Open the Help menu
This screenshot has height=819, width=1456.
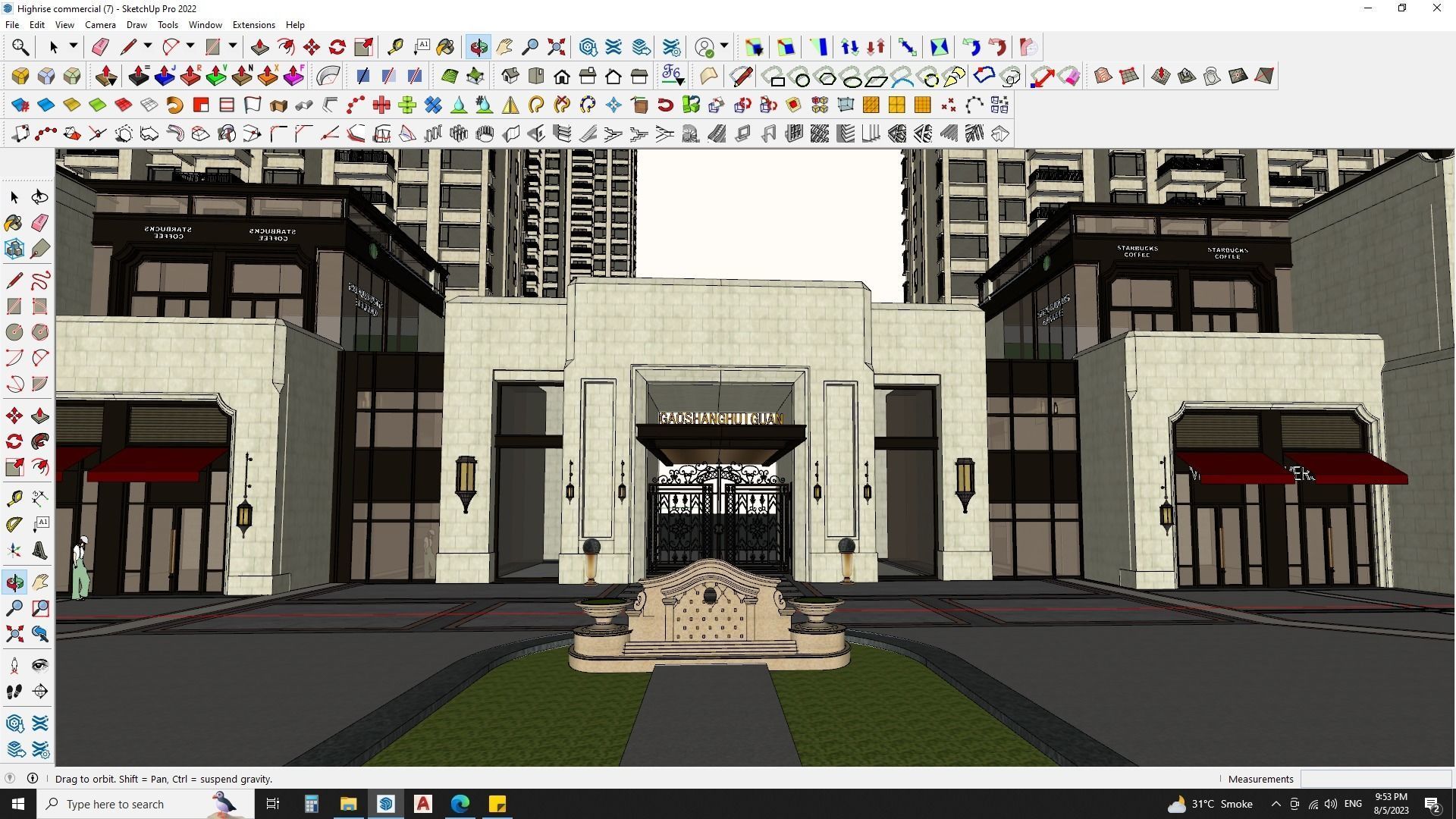click(295, 25)
